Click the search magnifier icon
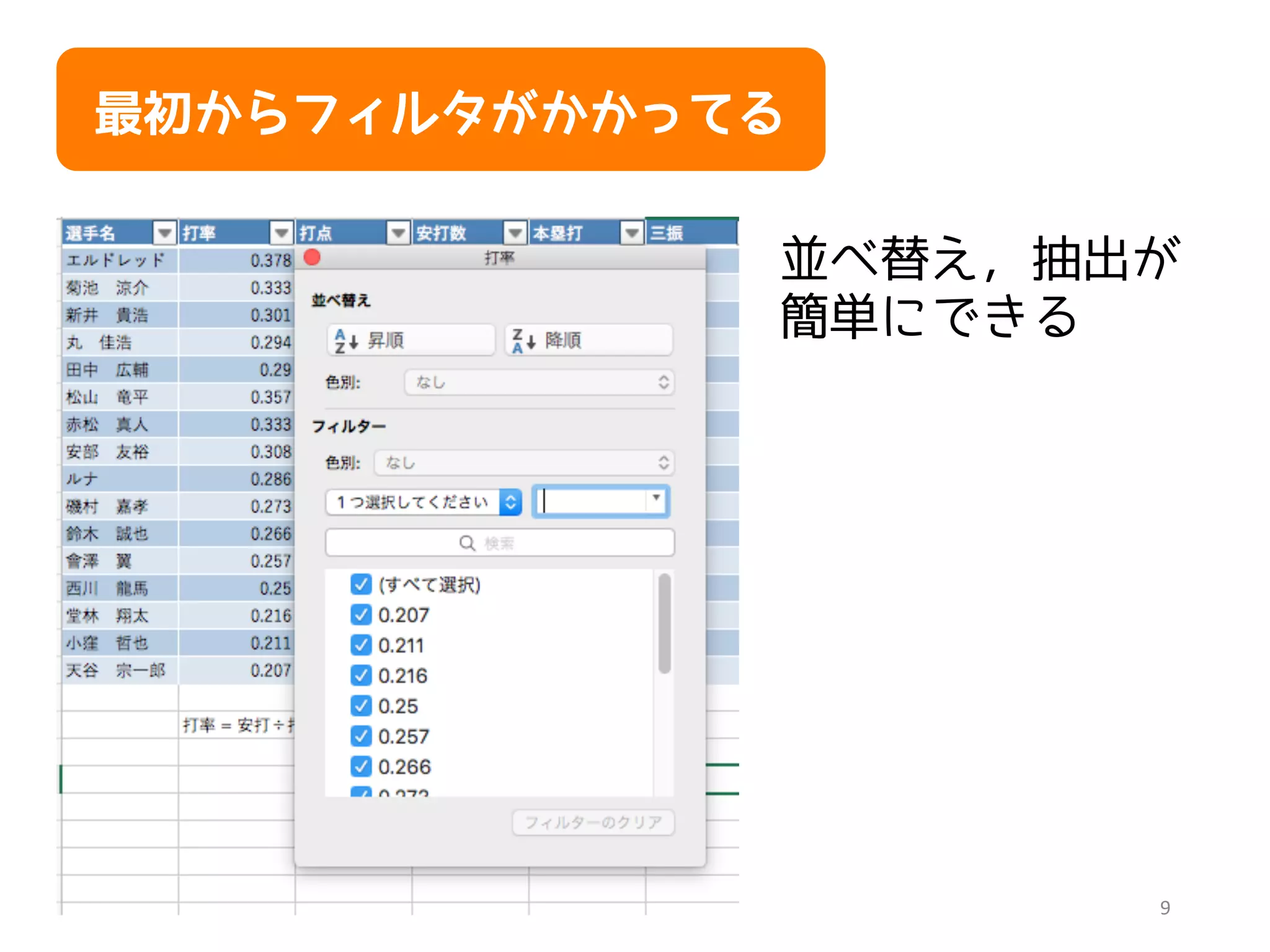The width and height of the screenshot is (1270, 952). tap(467, 544)
